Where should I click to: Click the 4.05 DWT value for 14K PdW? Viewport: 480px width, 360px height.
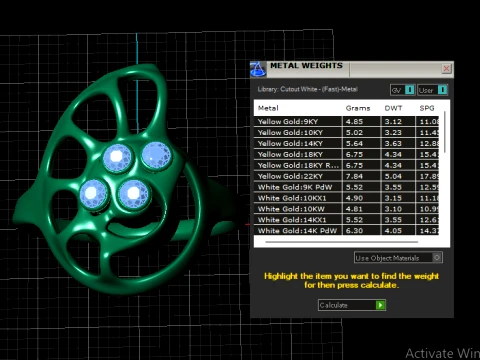(393, 230)
